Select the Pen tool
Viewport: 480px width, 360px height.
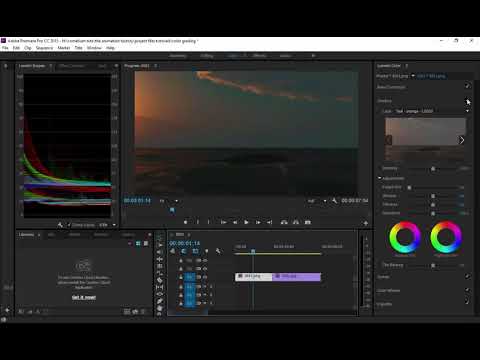[x=160, y=301]
